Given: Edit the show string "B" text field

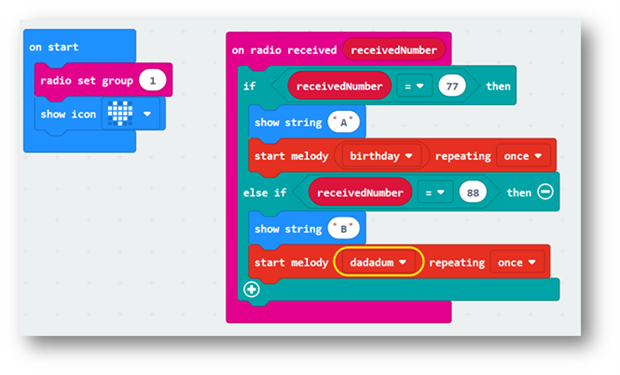Looking at the screenshot, I should click(x=344, y=229).
